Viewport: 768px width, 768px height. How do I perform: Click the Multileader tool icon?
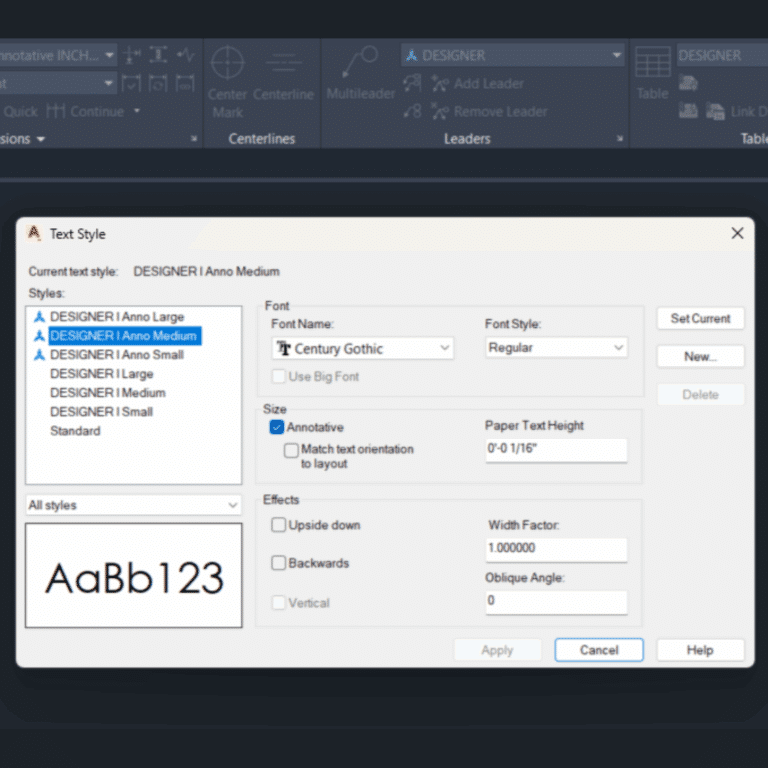point(360,63)
